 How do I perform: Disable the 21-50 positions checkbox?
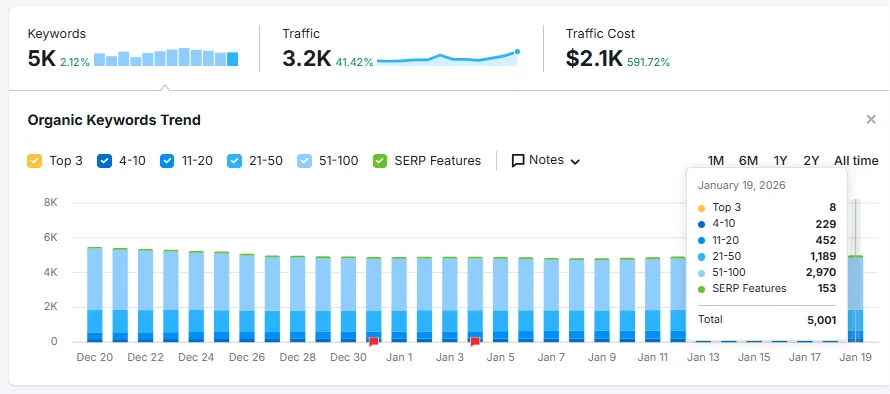tap(233, 161)
